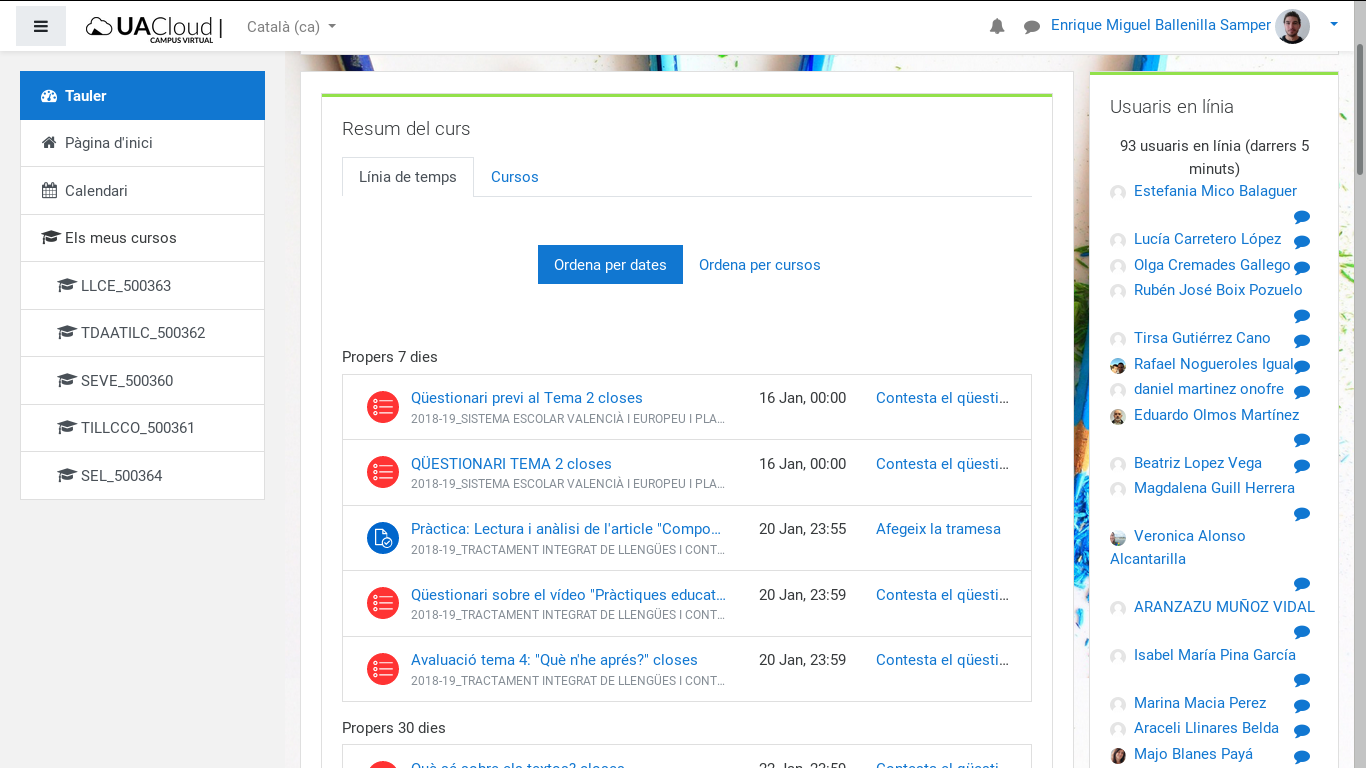Expand the user menu dropdown arrow
The width and height of the screenshot is (1366, 768).
click(x=1334, y=25)
